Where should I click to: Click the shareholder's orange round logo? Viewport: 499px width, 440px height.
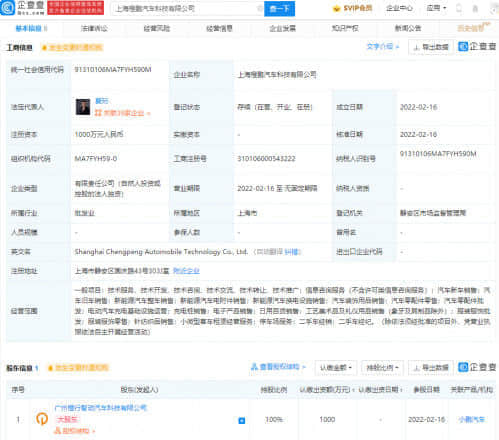(42, 419)
